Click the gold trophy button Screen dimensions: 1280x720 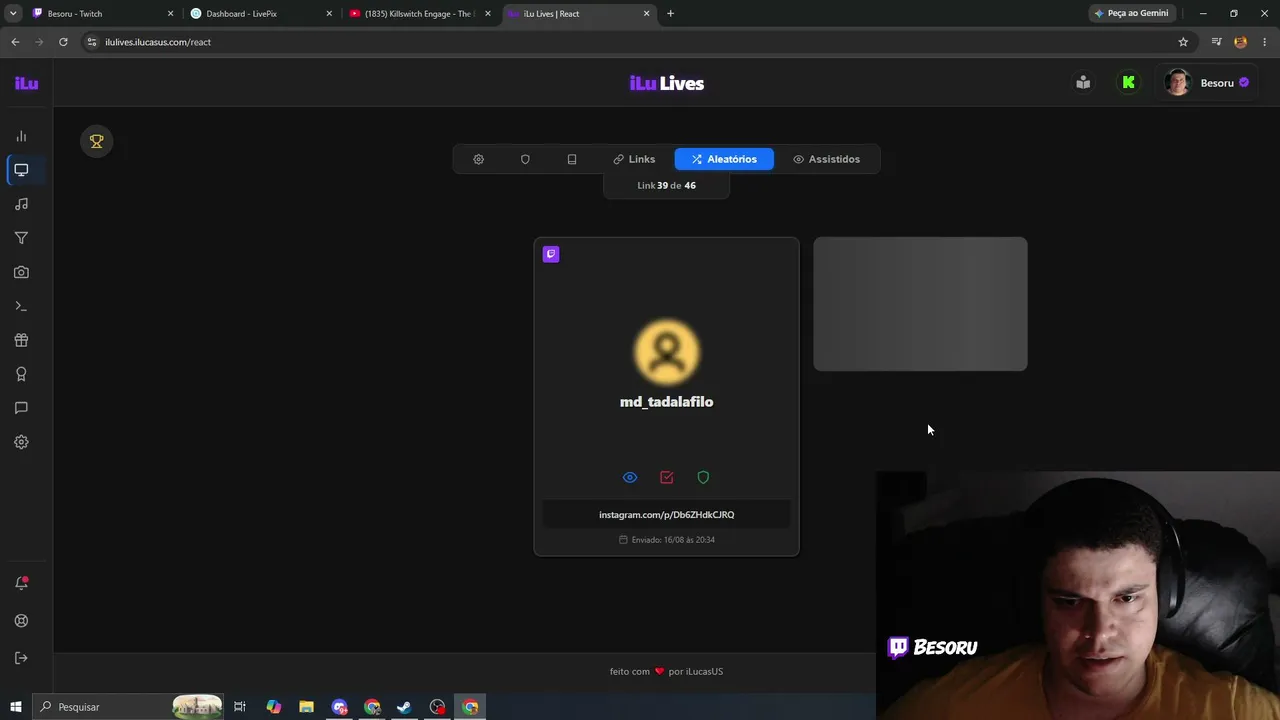[x=97, y=142]
